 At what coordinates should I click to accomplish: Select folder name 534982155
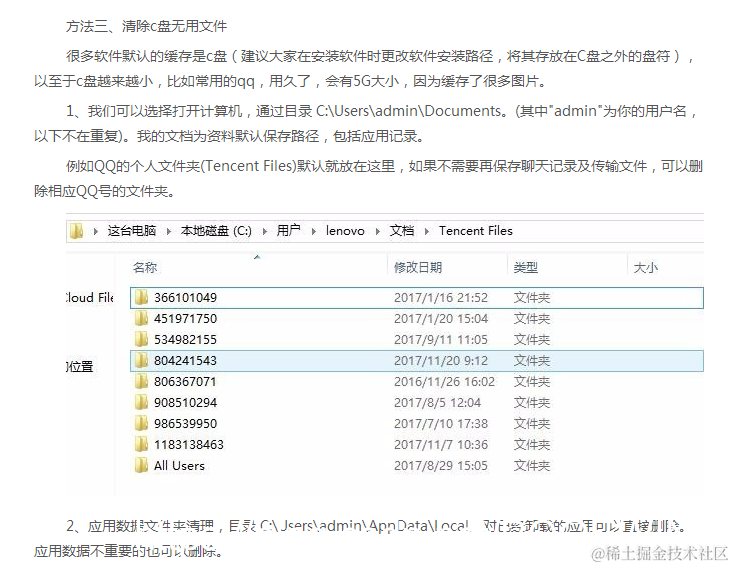point(185,340)
